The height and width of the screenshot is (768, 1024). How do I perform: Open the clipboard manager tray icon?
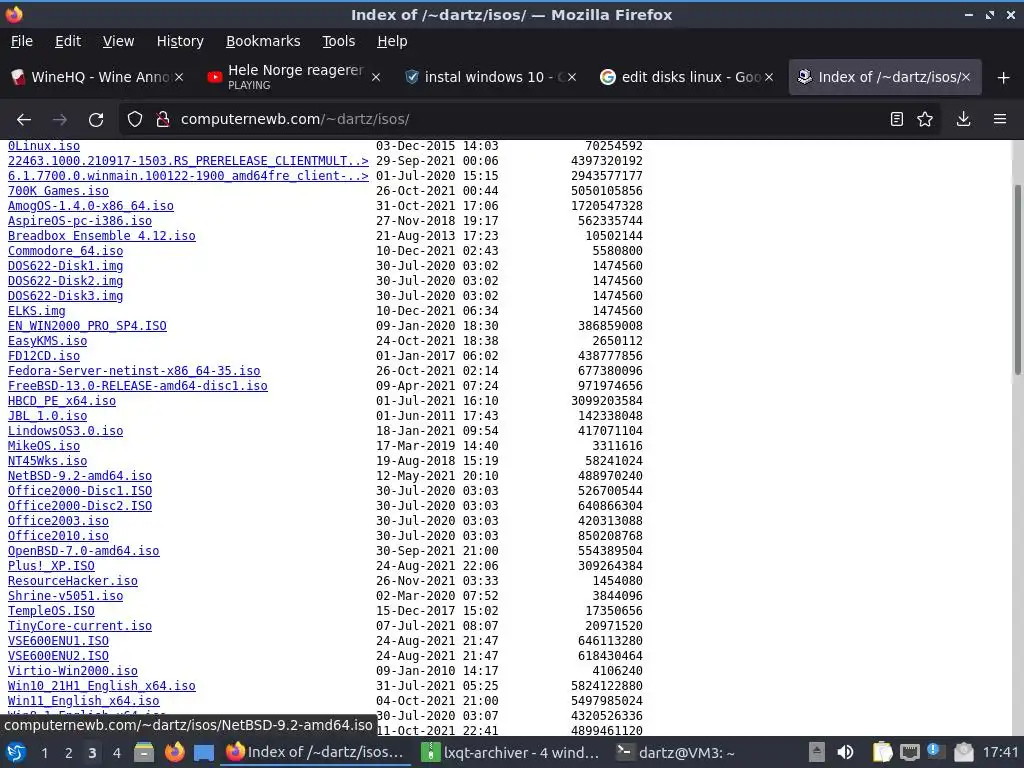[882, 752]
